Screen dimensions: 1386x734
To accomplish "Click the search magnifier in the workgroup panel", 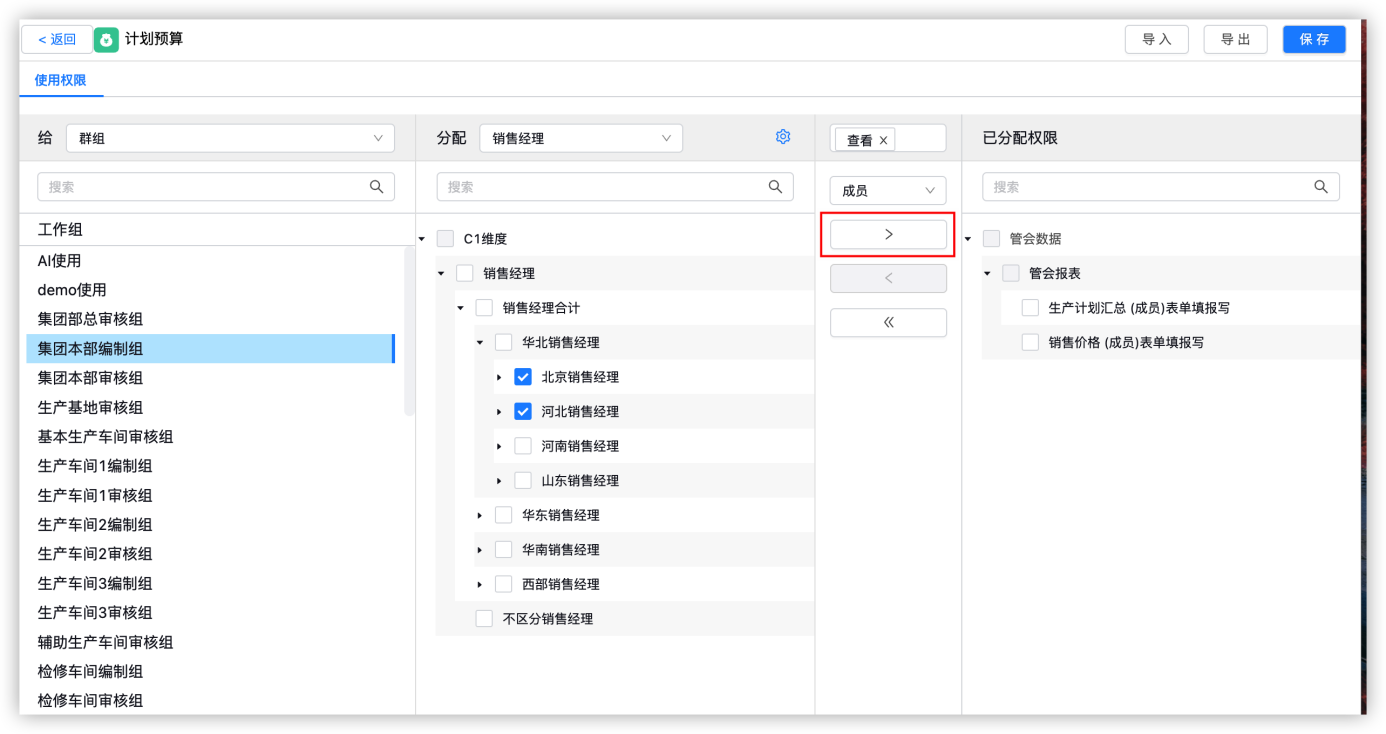I will pyautogui.click(x=377, y=186).
